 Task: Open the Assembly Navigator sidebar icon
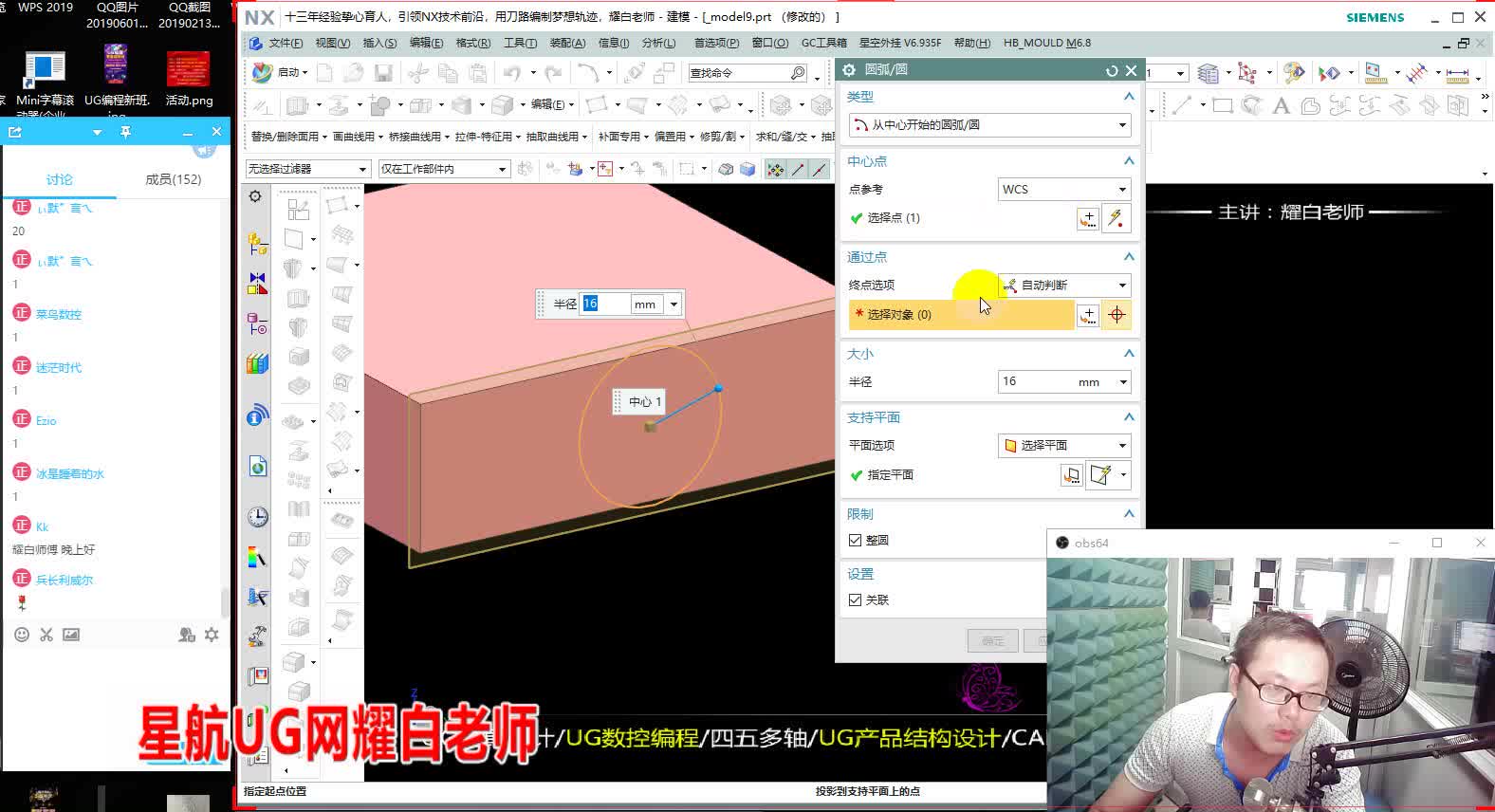[x=257, y=244]
